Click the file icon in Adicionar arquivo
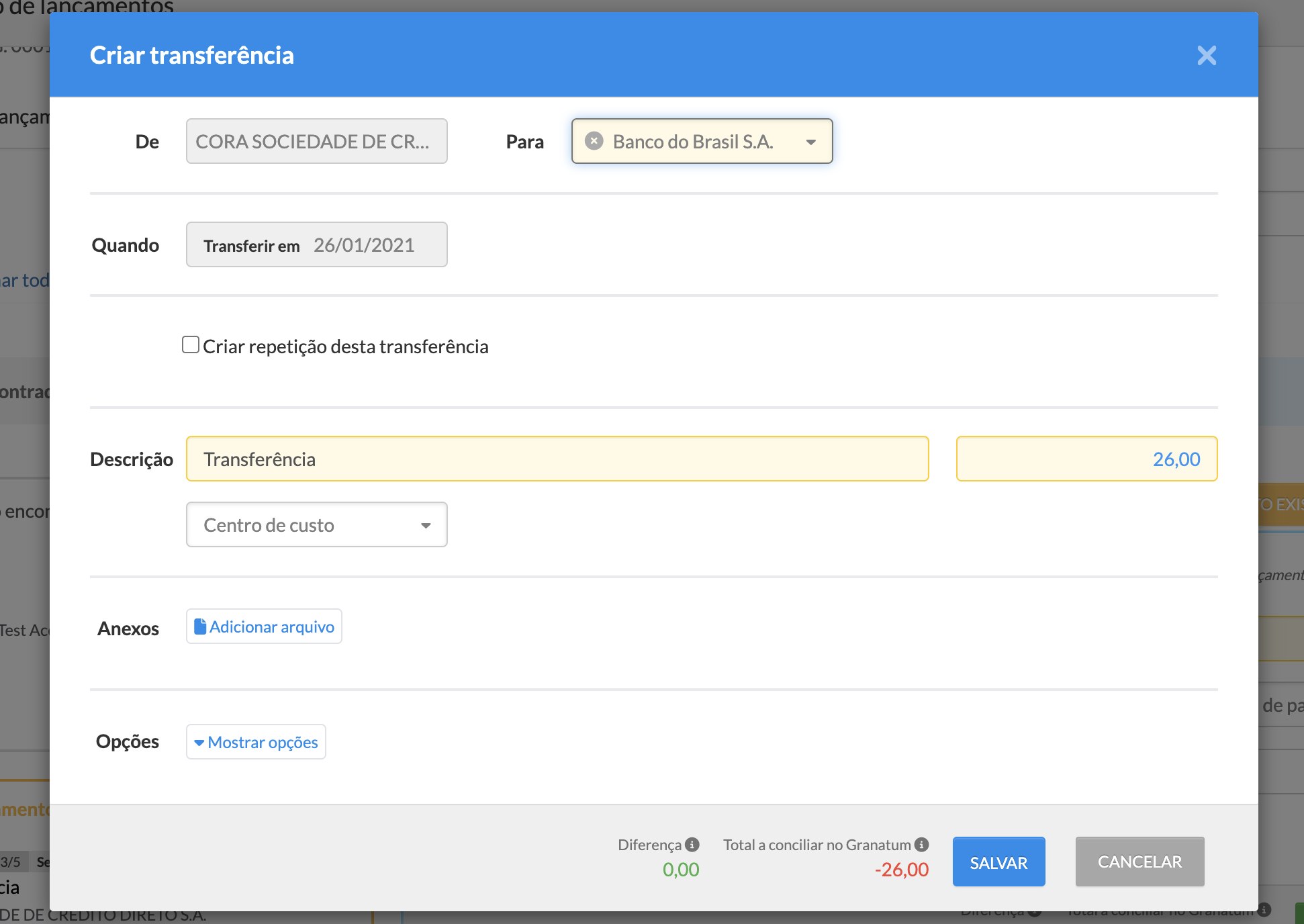Screen dimensions: 1304x924 (x=200, y=627)
